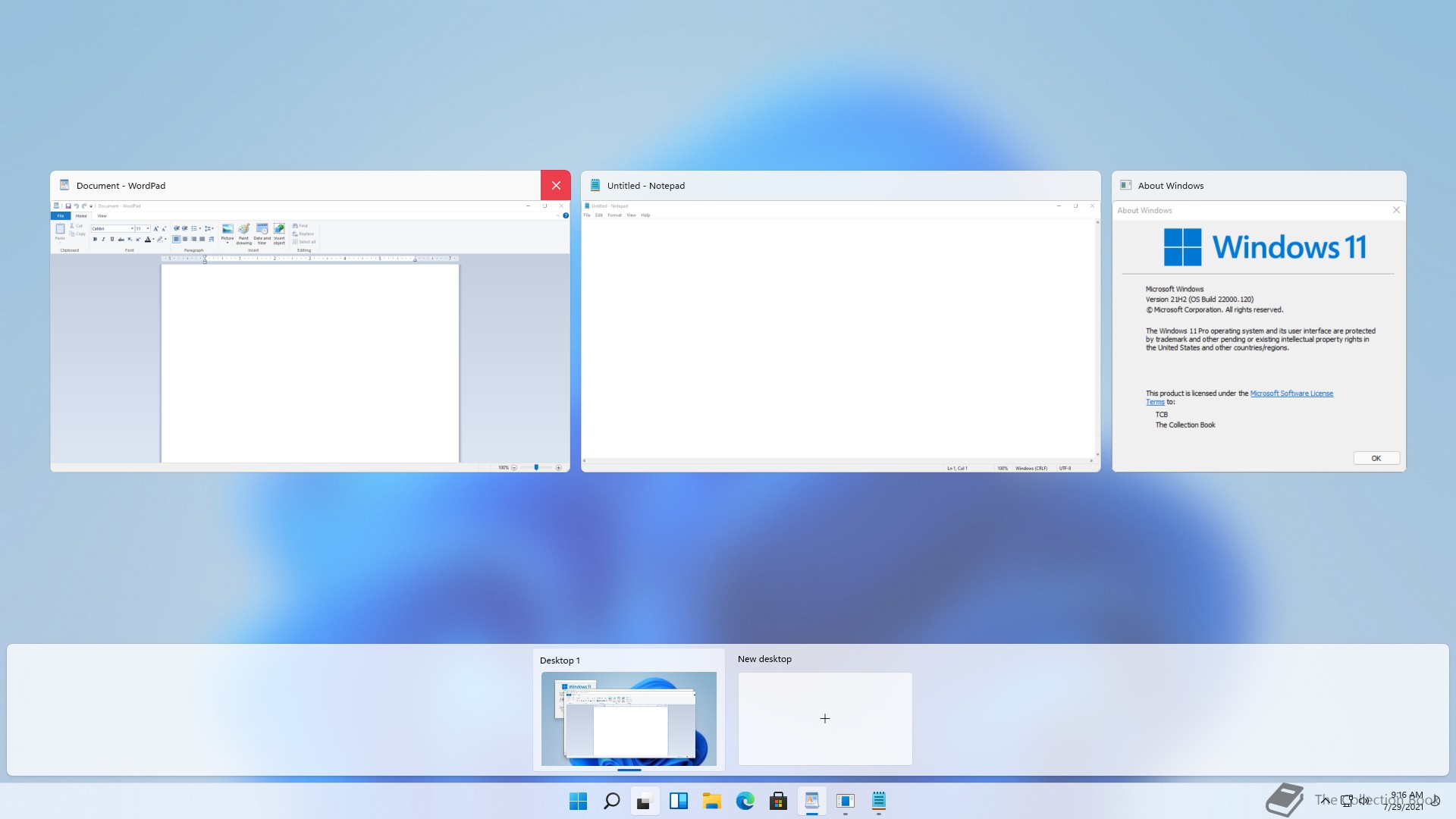
Task: Toggle Align left in WordPad ribbon
Action: [x=177, y=239]
